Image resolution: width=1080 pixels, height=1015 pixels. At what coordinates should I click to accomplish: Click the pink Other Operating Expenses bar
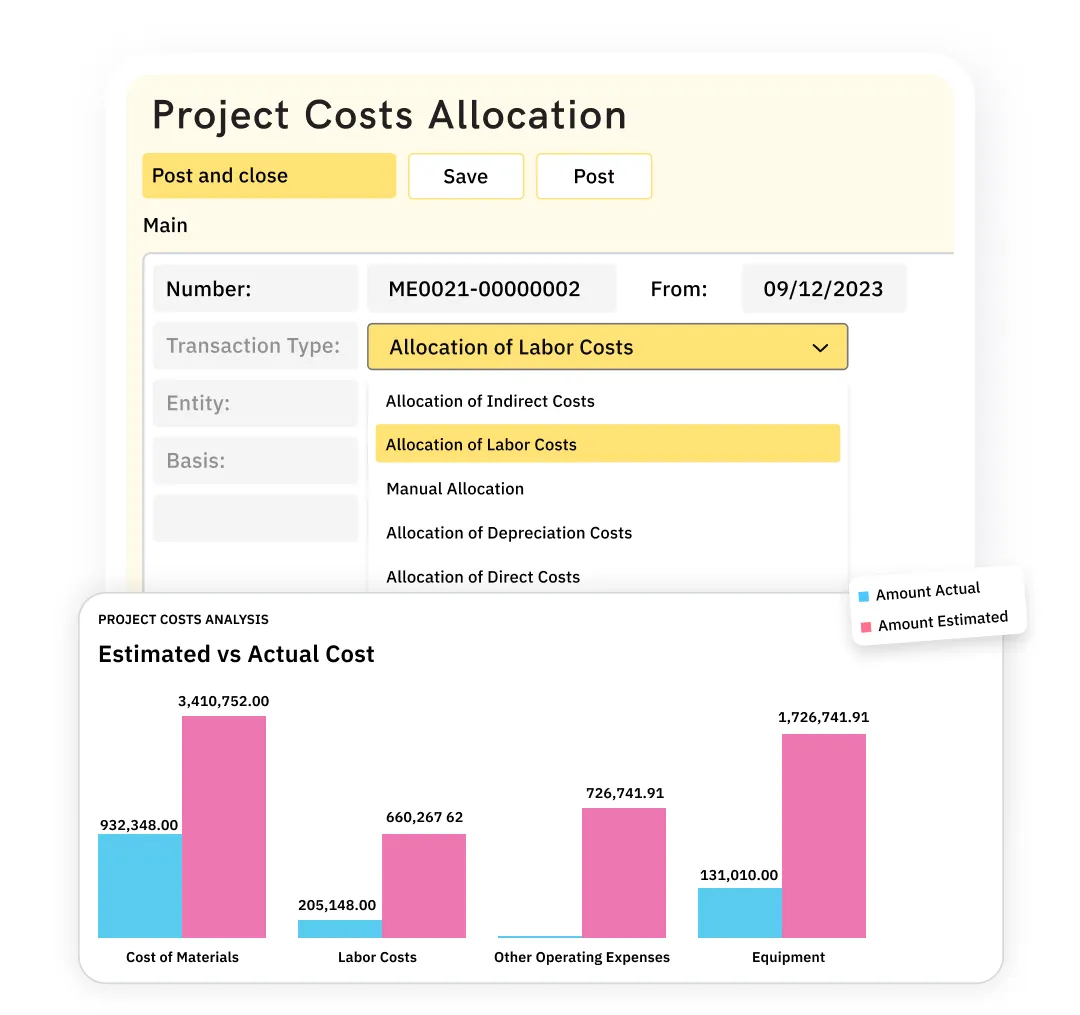623,872
